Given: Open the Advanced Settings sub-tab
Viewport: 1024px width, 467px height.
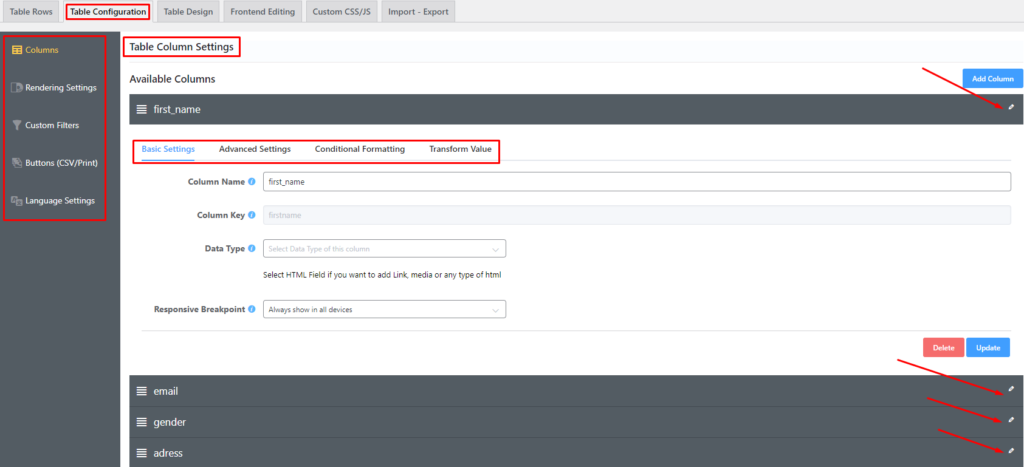Looking at the screenshot, I should point(255,150).
